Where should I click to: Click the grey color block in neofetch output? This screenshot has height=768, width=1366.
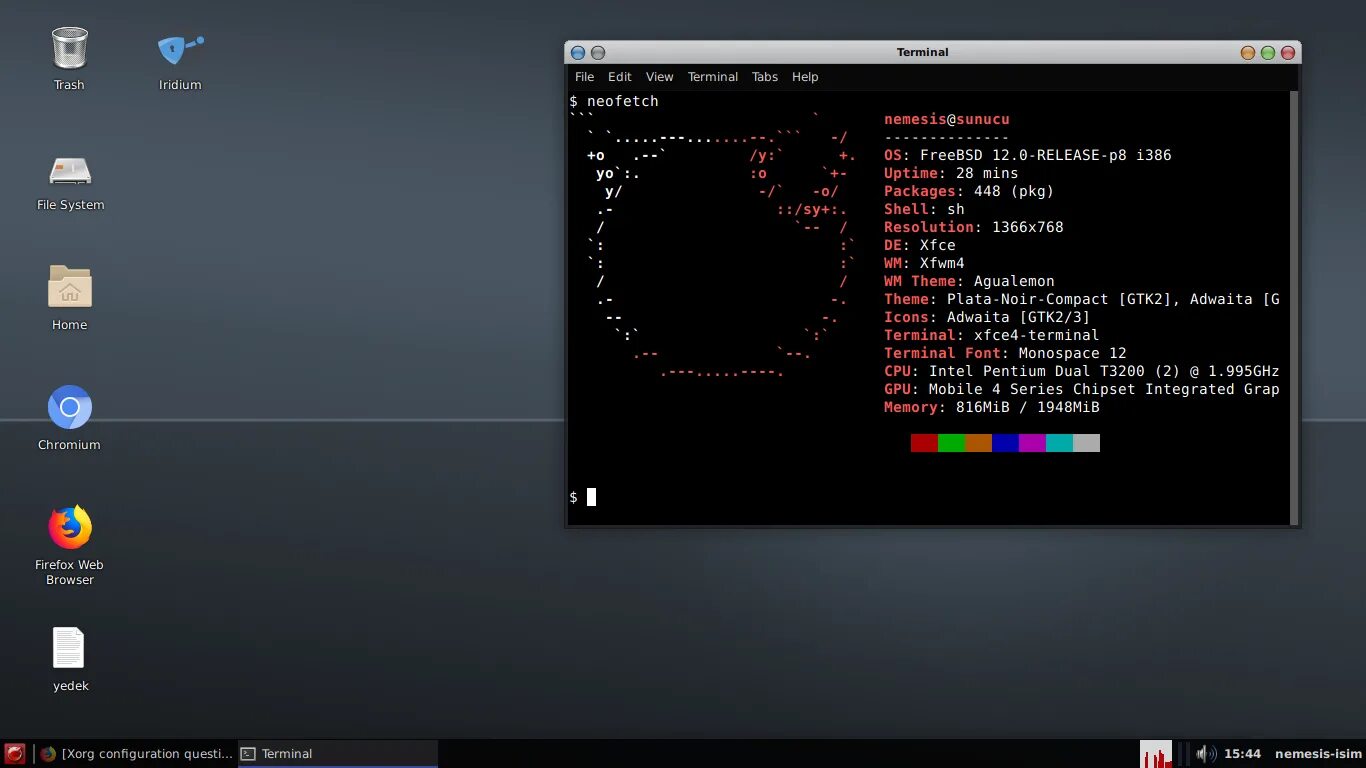pyautogui.click(x=1086, y=443)
